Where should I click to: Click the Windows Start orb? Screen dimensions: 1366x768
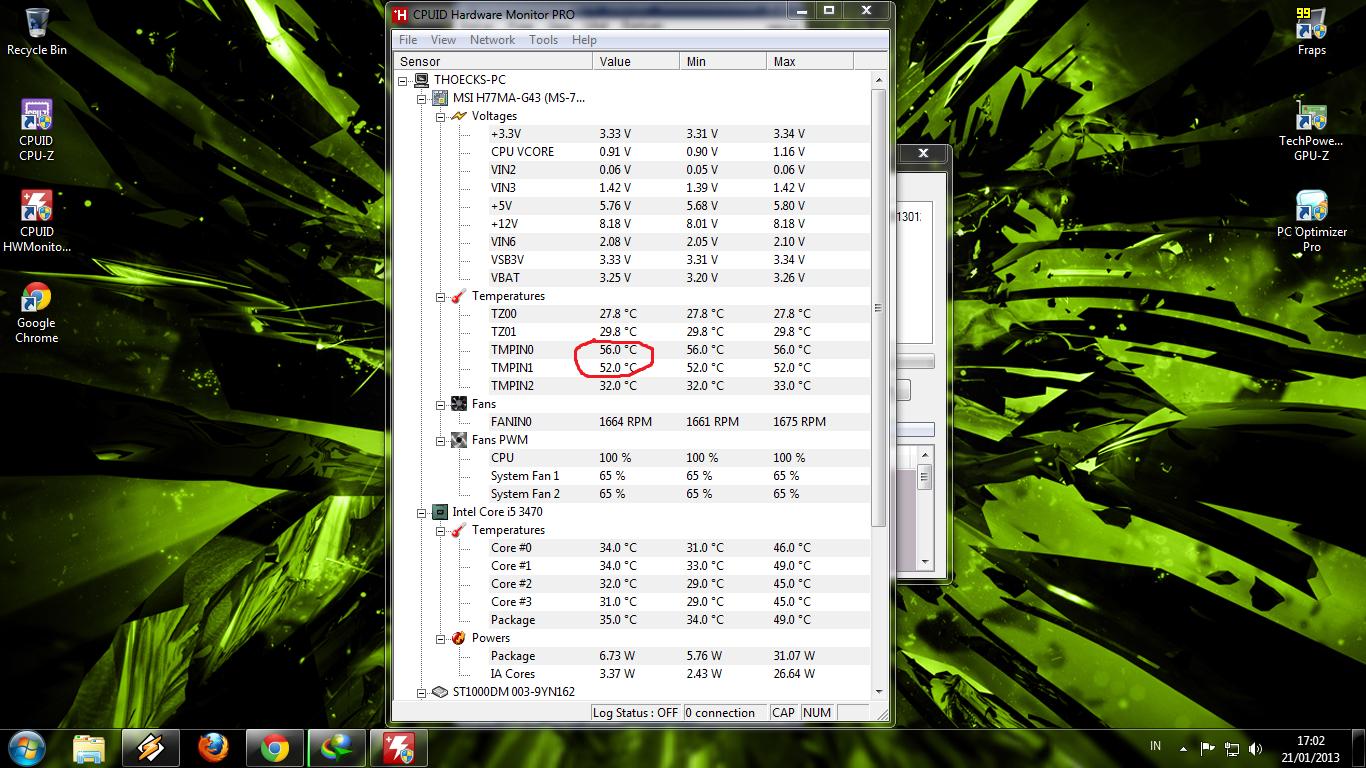click(27, 747)
